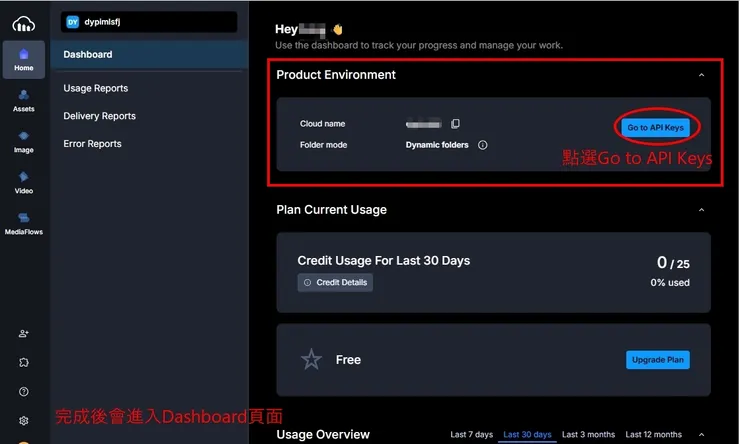This screenshot has height=444, width=740.
Task: Click the Credit Details button
Action: (335, 283)
